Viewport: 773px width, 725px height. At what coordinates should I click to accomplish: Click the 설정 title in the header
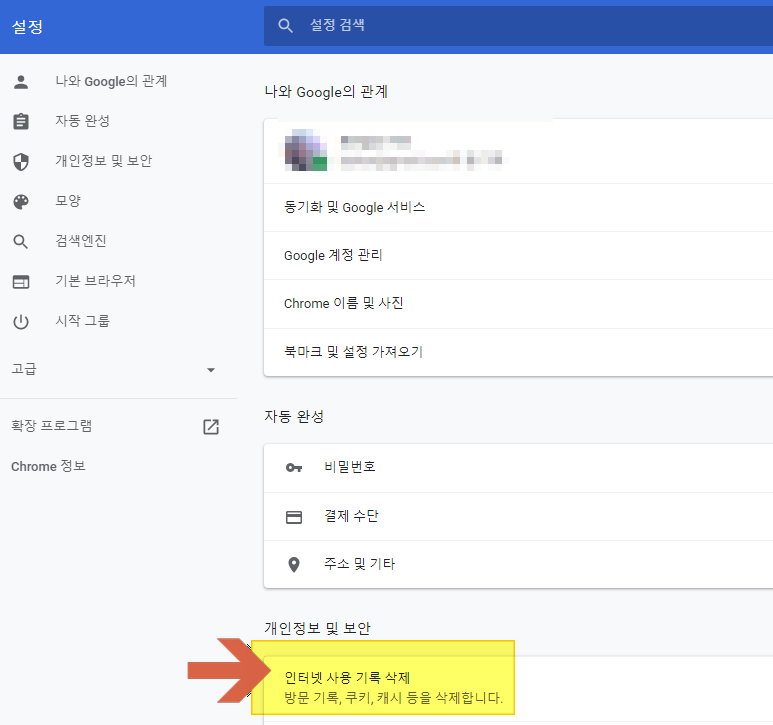(27, 27)
